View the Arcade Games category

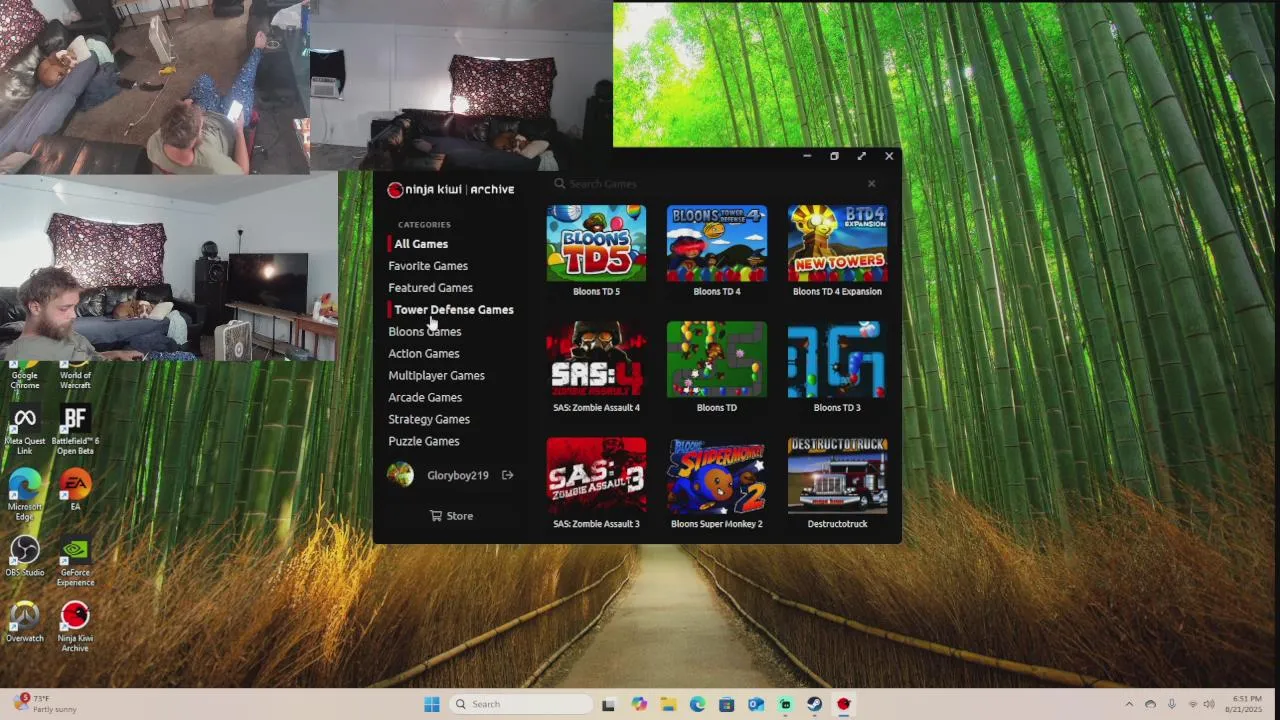tap(425, 398)
